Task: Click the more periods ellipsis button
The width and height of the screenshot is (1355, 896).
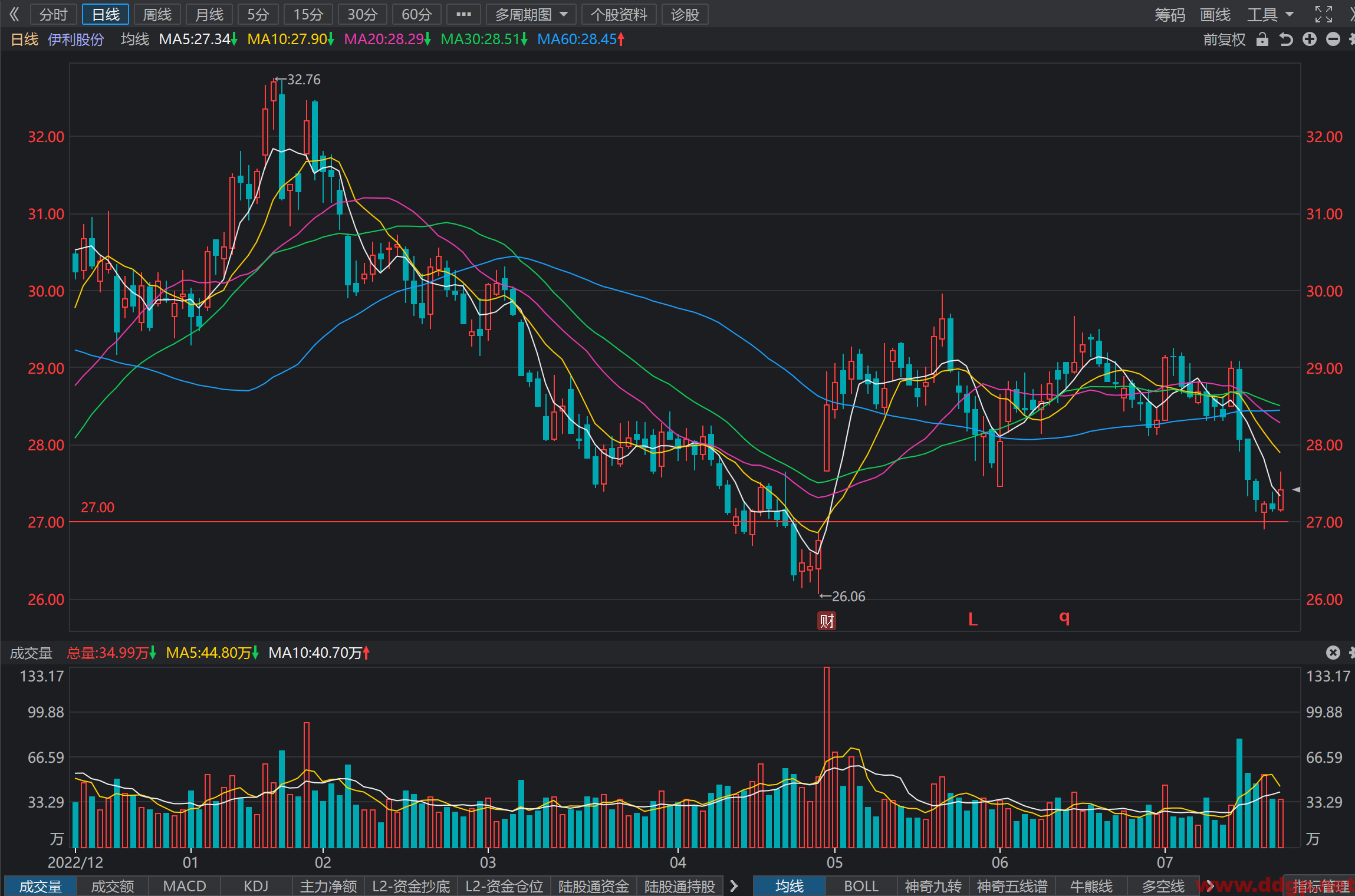Action: click(x=463, y=14)
